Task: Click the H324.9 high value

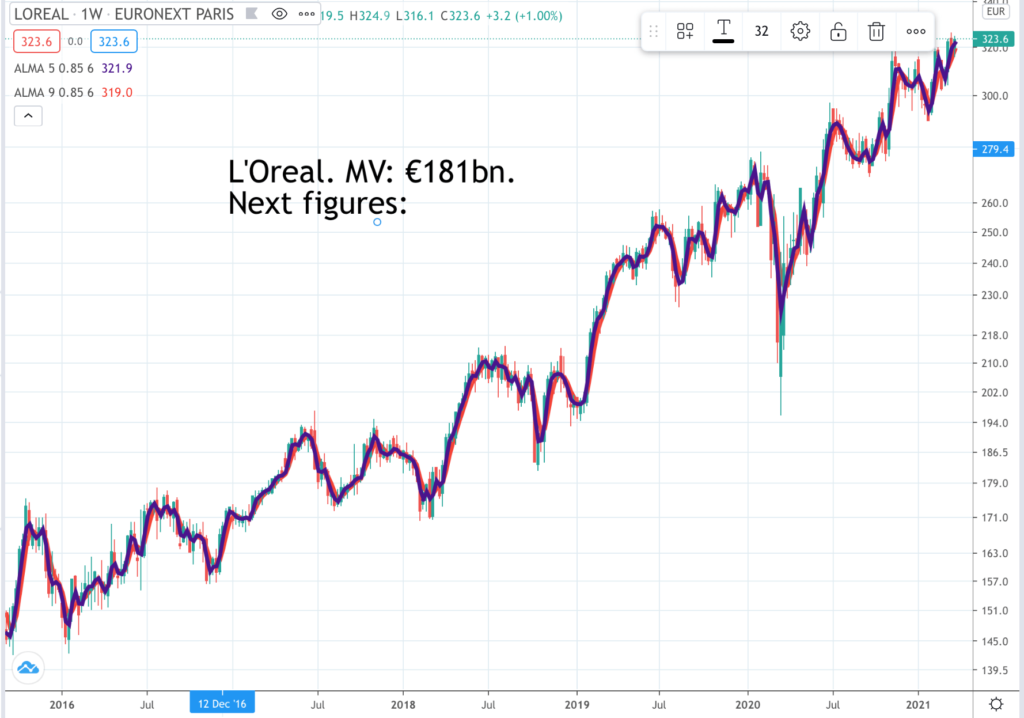Action: (370, 16)
